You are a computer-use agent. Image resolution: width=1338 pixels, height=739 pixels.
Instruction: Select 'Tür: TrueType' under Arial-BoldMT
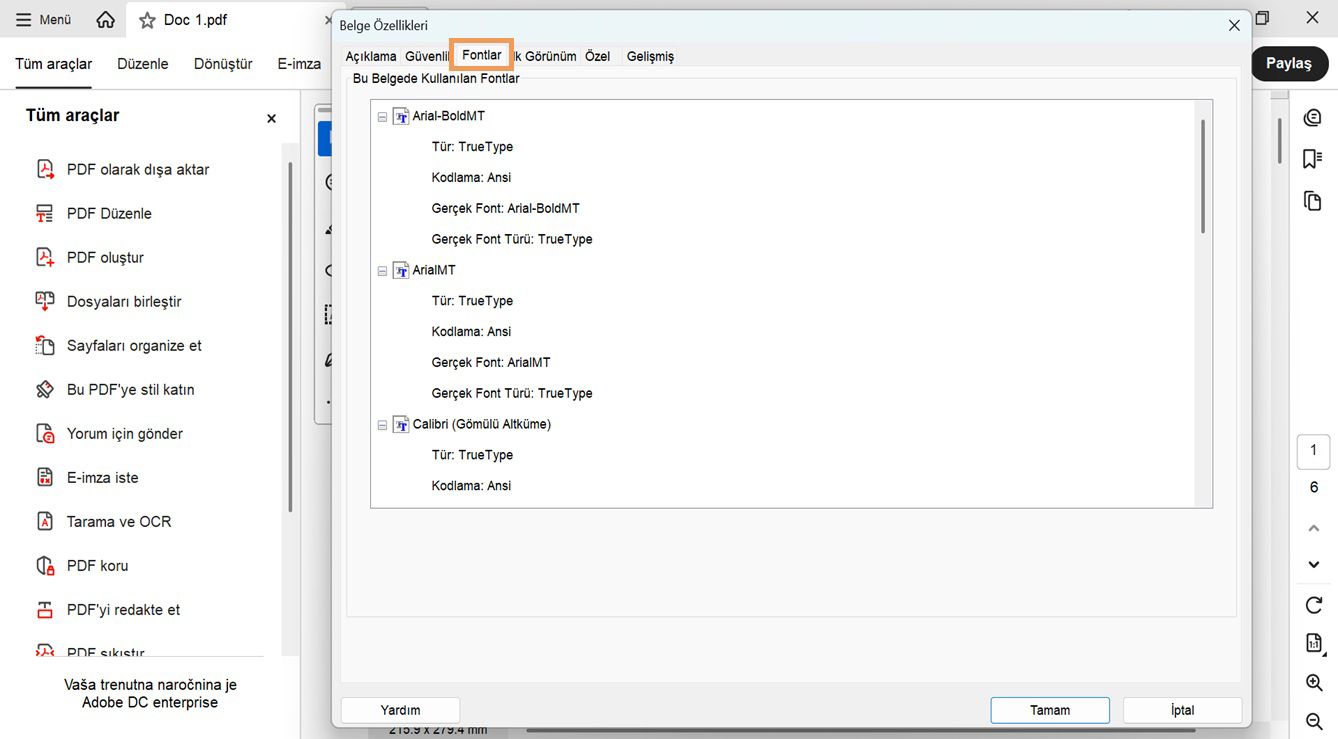(x=472, y=146)
